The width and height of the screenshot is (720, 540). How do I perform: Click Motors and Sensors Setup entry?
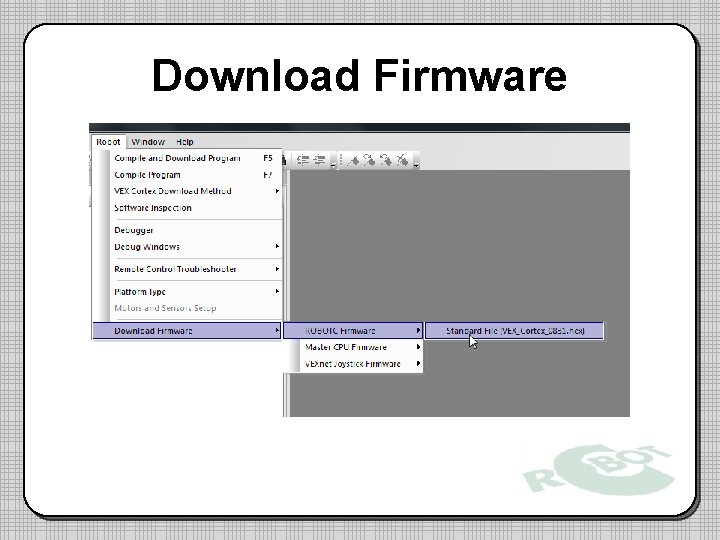(187, 308)
